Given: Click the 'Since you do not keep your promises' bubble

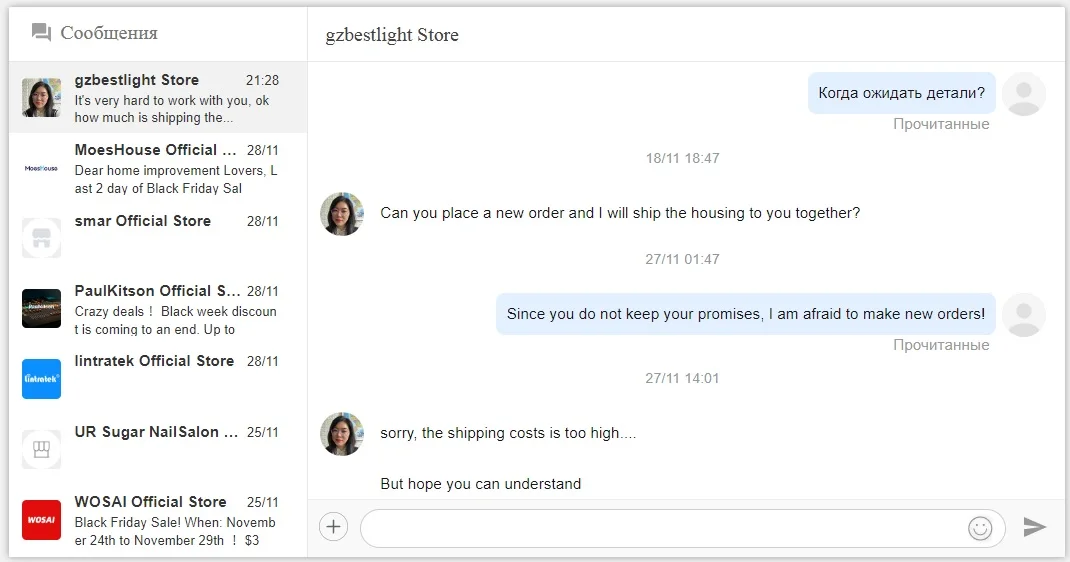Looking at the screenshot, I should click(745, 314).
